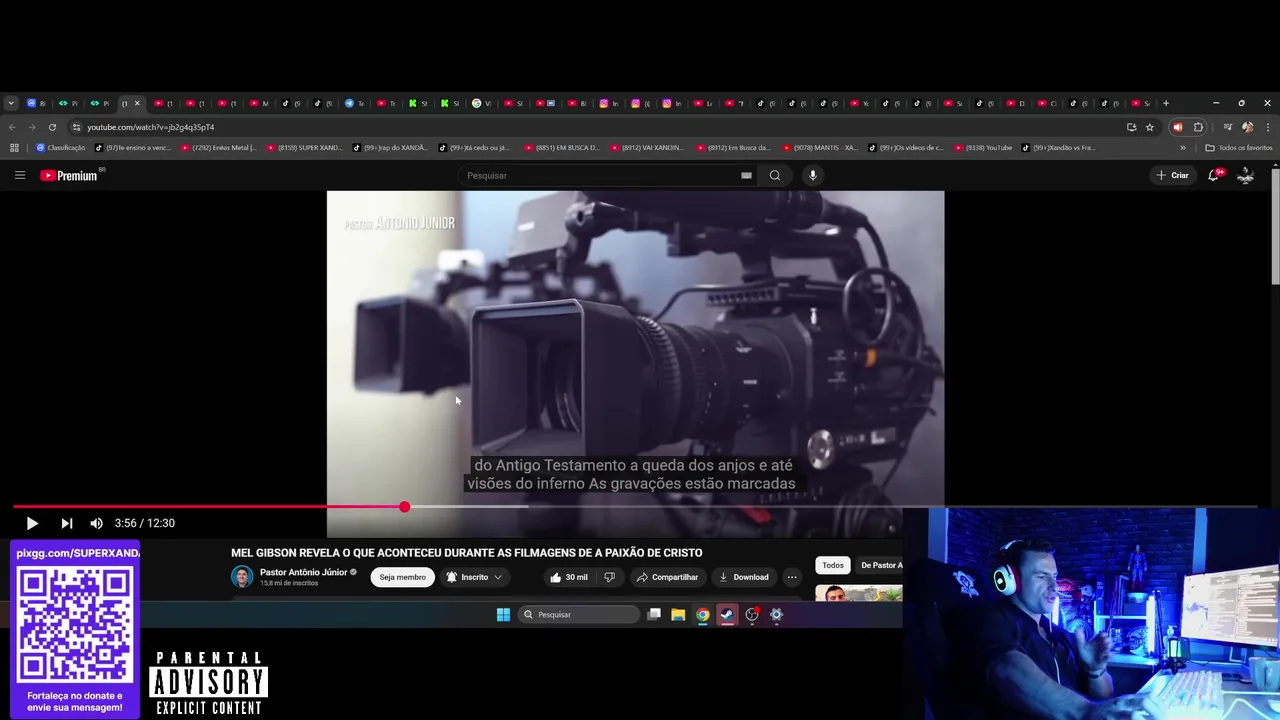Switch to the Telegram tab
Viewport: 1280px width, 720px height.
[354, 103]
